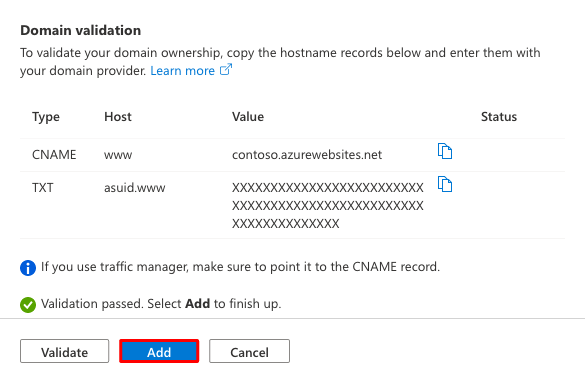The width and height of the screenshot is (585, 383).
Task: Open the Learn more link
Action: 182,70
